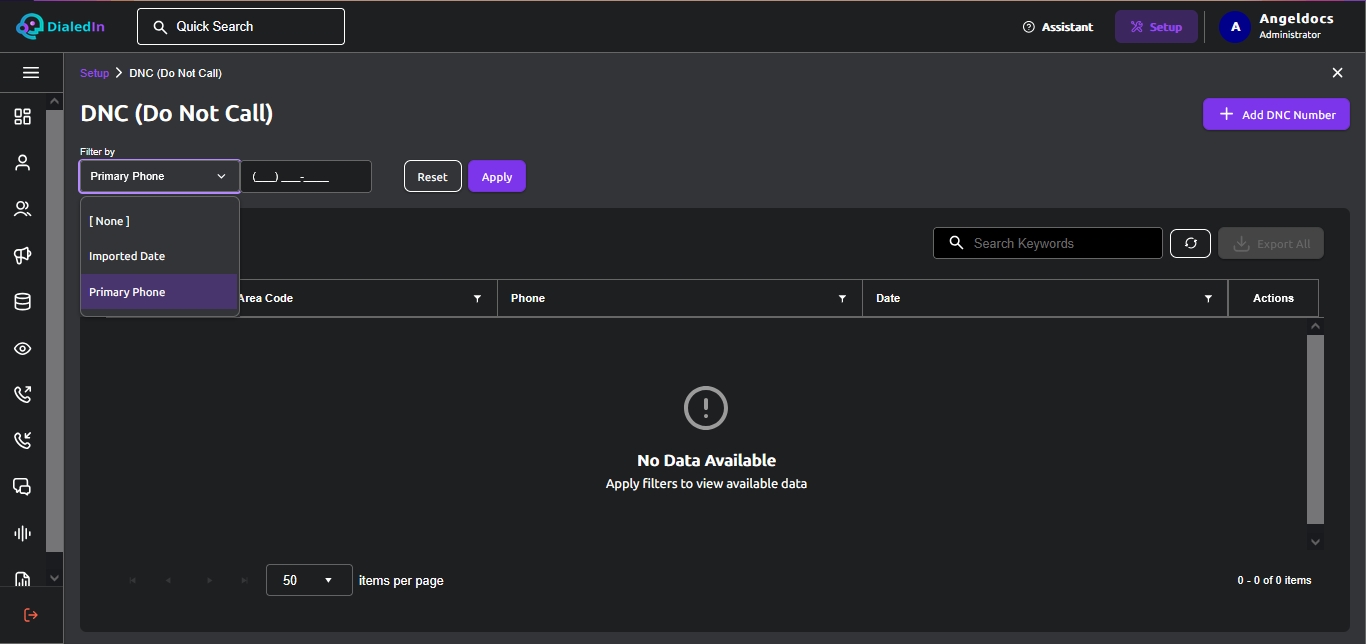Screen dimensions: 1366x644
Task: Click the Export All button
Action: tap(1271, 243)
